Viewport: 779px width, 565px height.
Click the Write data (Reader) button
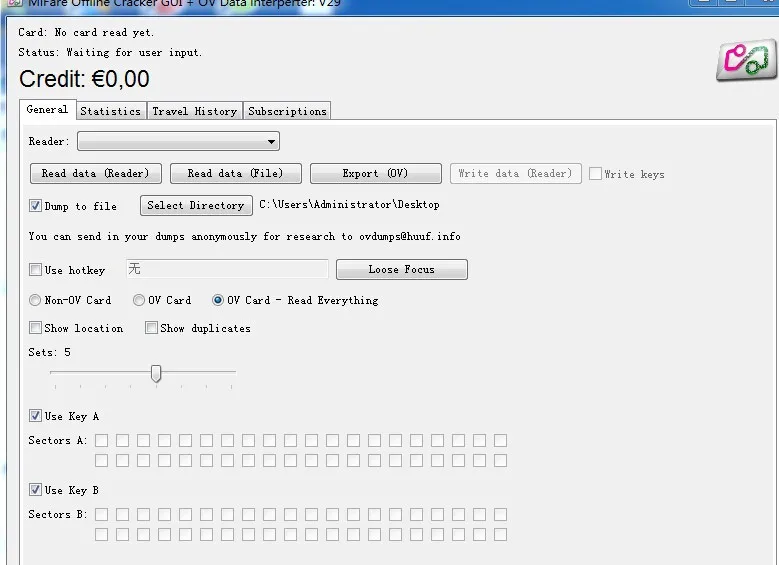click(516, 173)
